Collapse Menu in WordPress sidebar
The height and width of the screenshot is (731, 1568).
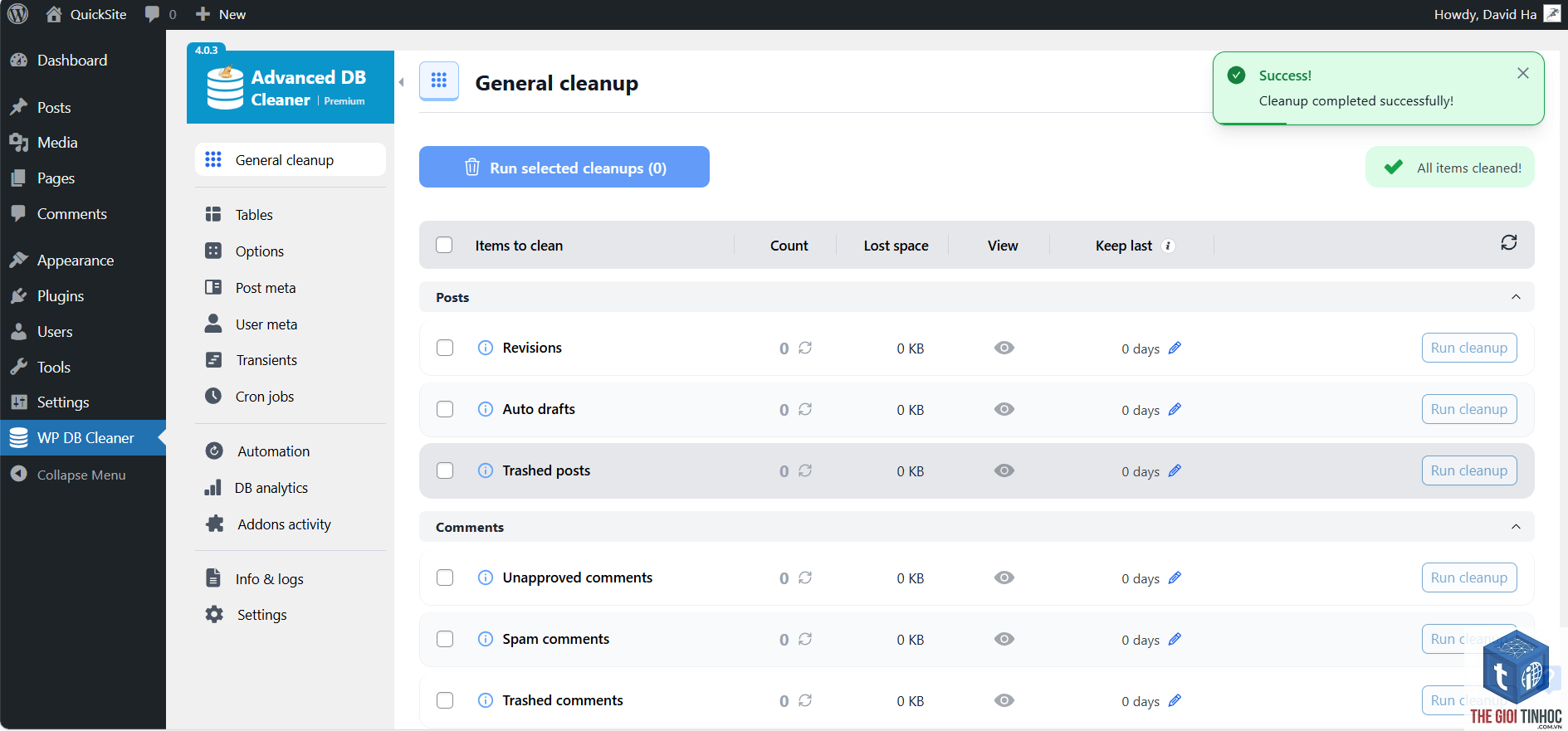pyautogui.click(x=82, y=475)
